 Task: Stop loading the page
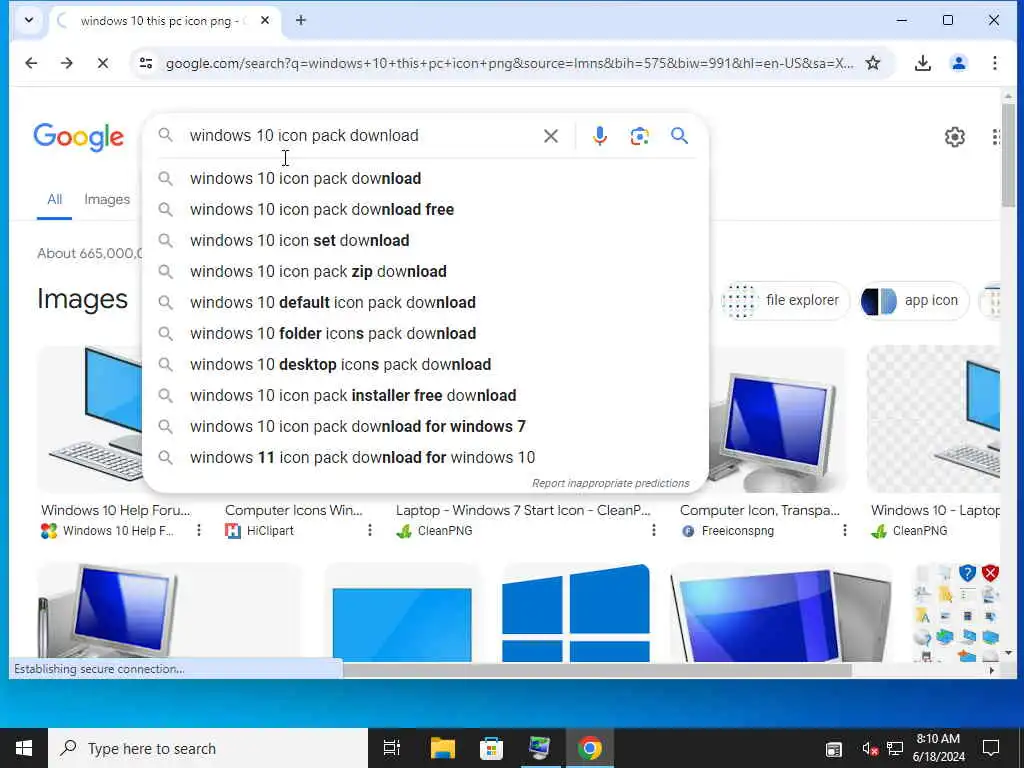click(103, 63)
